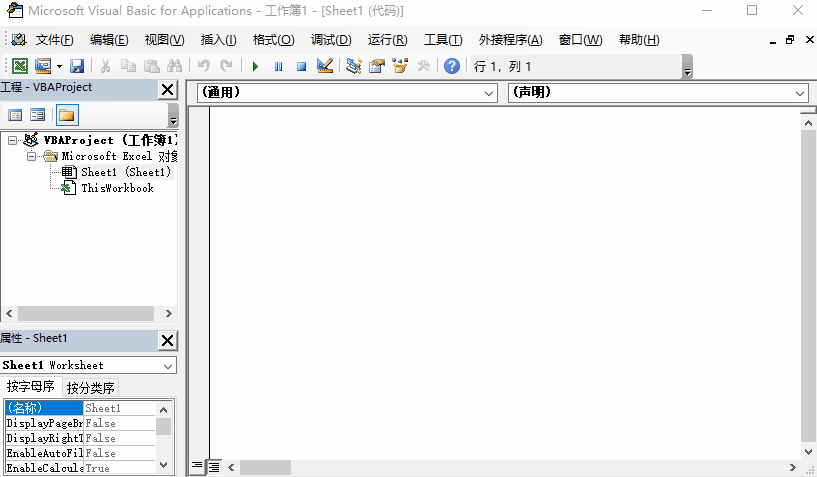Viewport: 817px width, 477px height.
Task: Open the 窗口(W) menu
Action: point(580,40)
